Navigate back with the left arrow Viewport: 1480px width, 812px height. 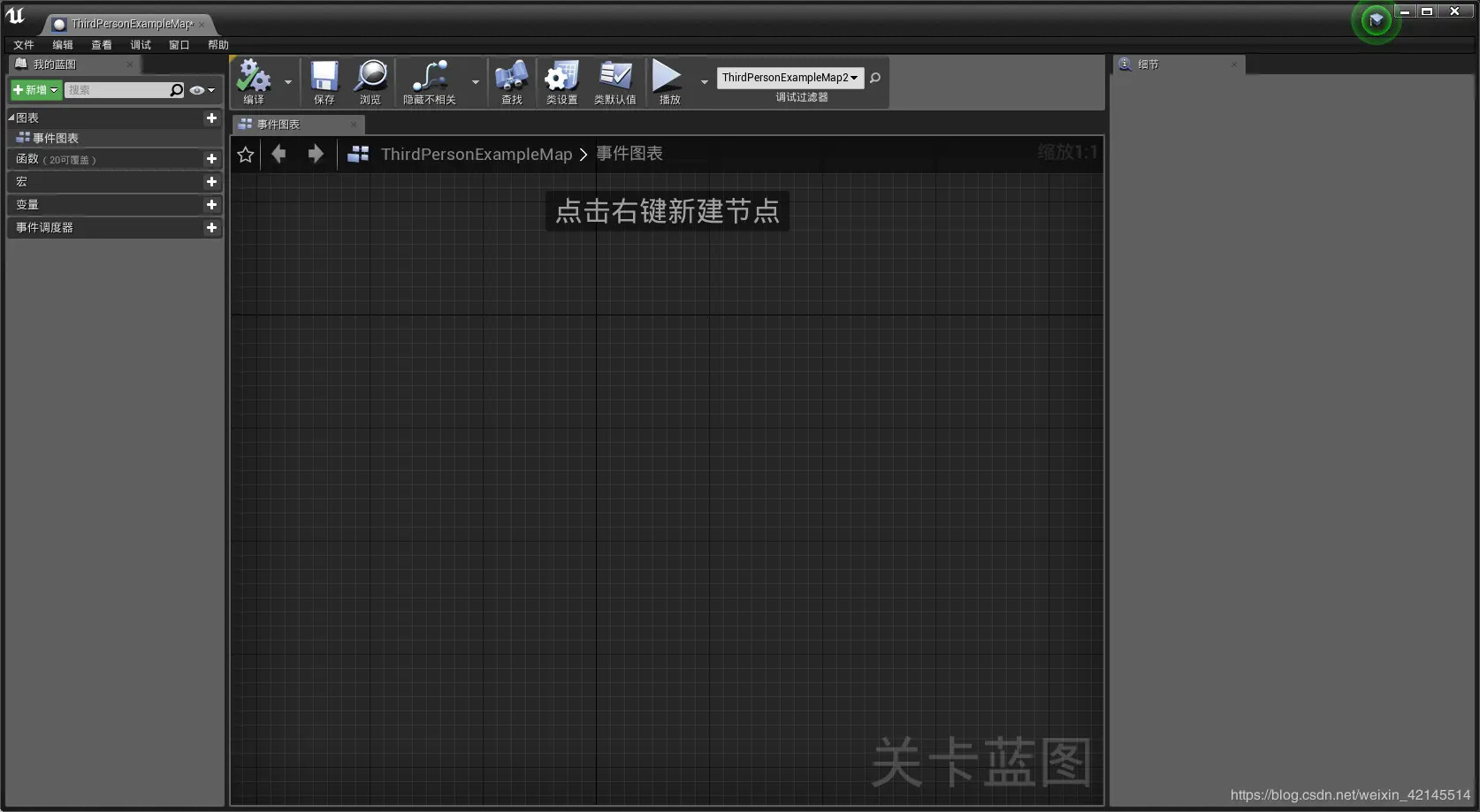278,154
